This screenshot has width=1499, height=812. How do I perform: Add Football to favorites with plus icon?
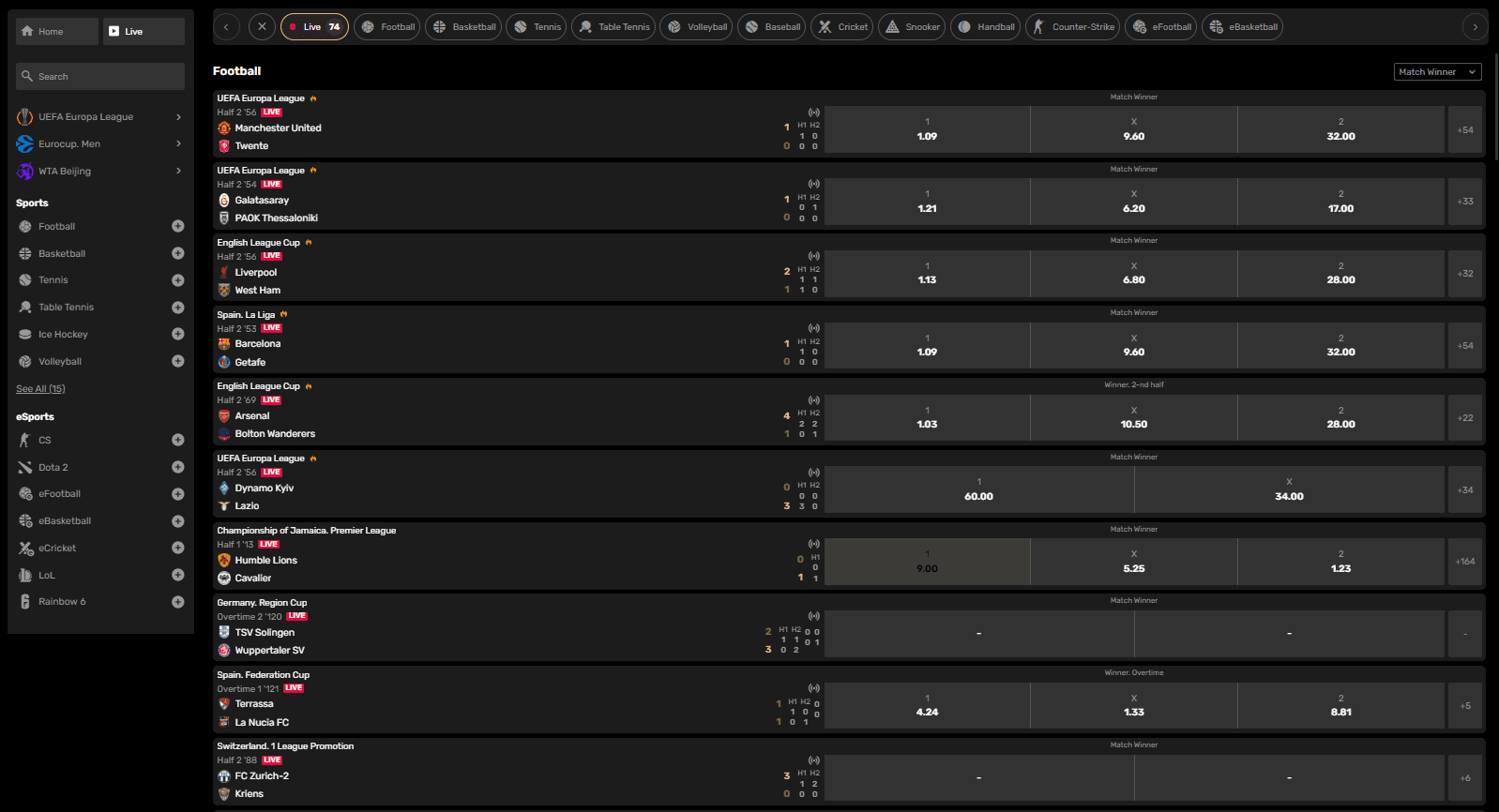tap(178, 226)
